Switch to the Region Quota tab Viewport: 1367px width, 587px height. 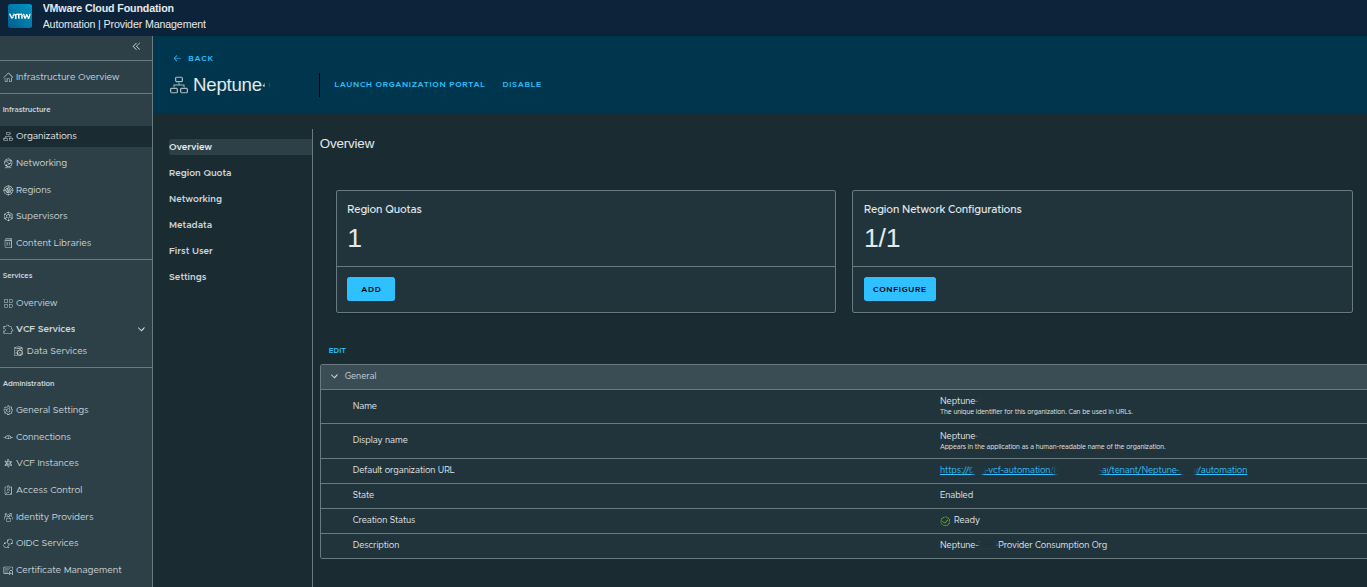[x=202, y=172]
